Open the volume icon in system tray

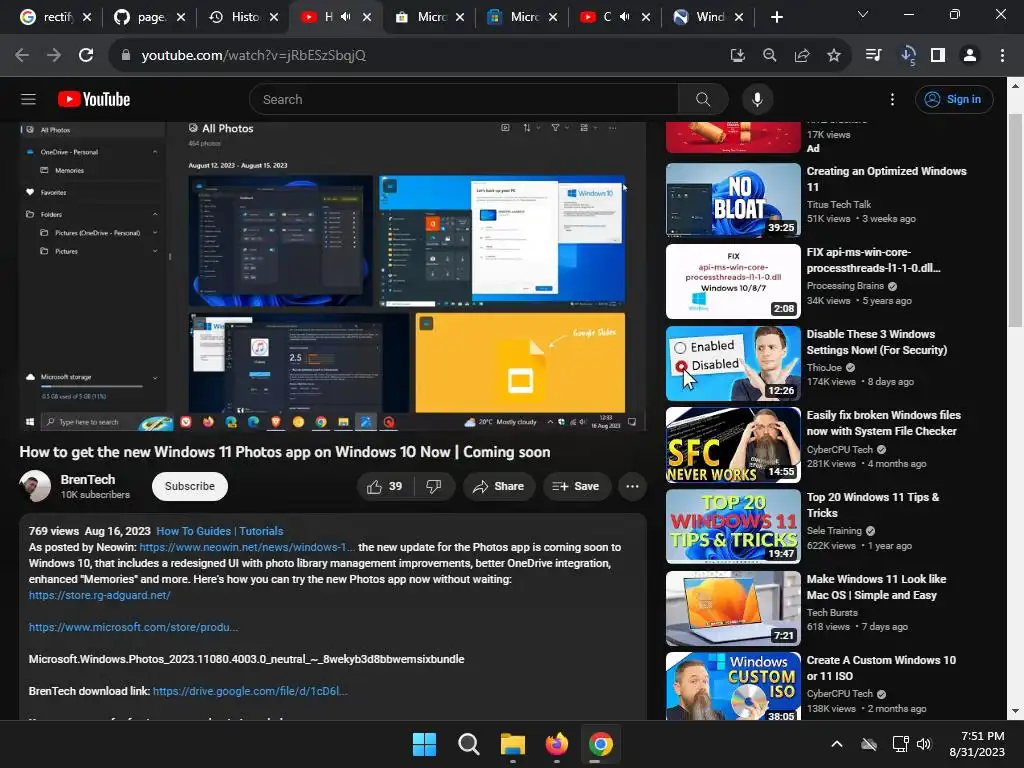pos(923,744)
